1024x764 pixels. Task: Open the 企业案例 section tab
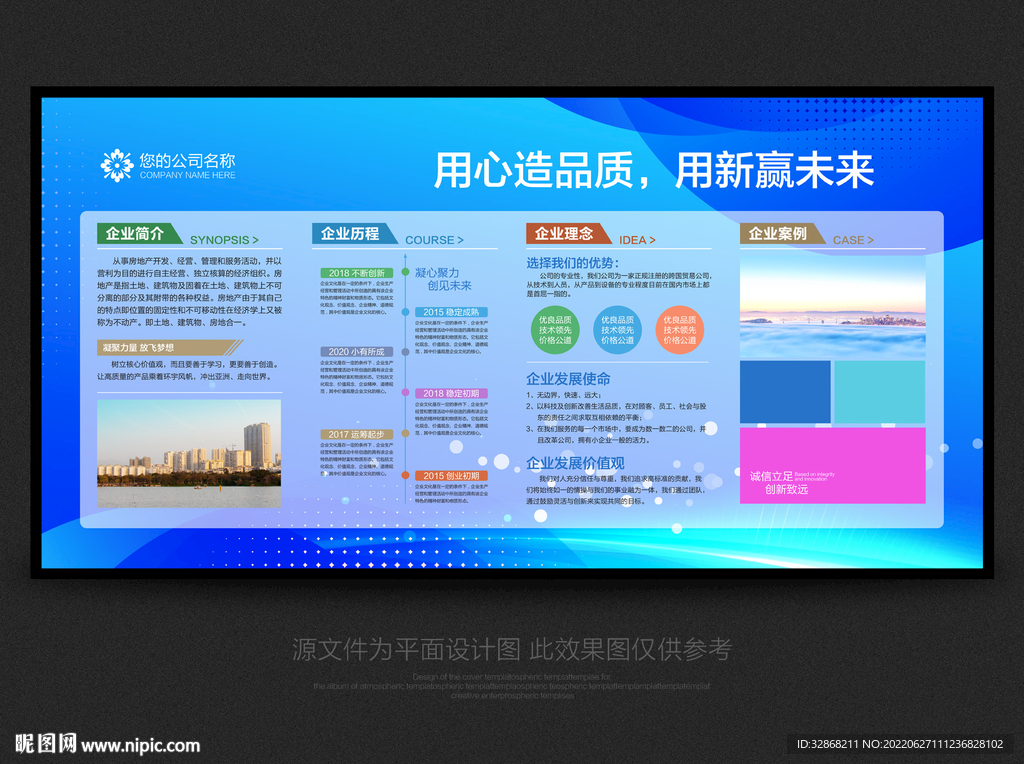(x=782, y=233)
